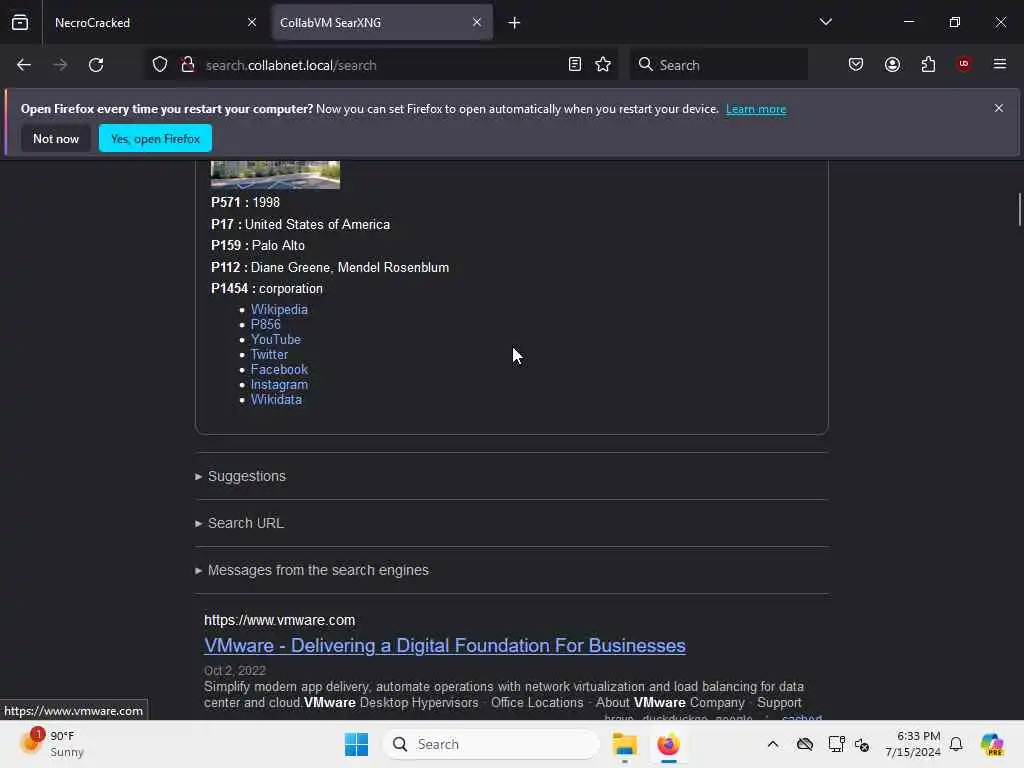Screen dimensions: 1024x768
Task: Click the address bar URL field
Action: [382, 65]
